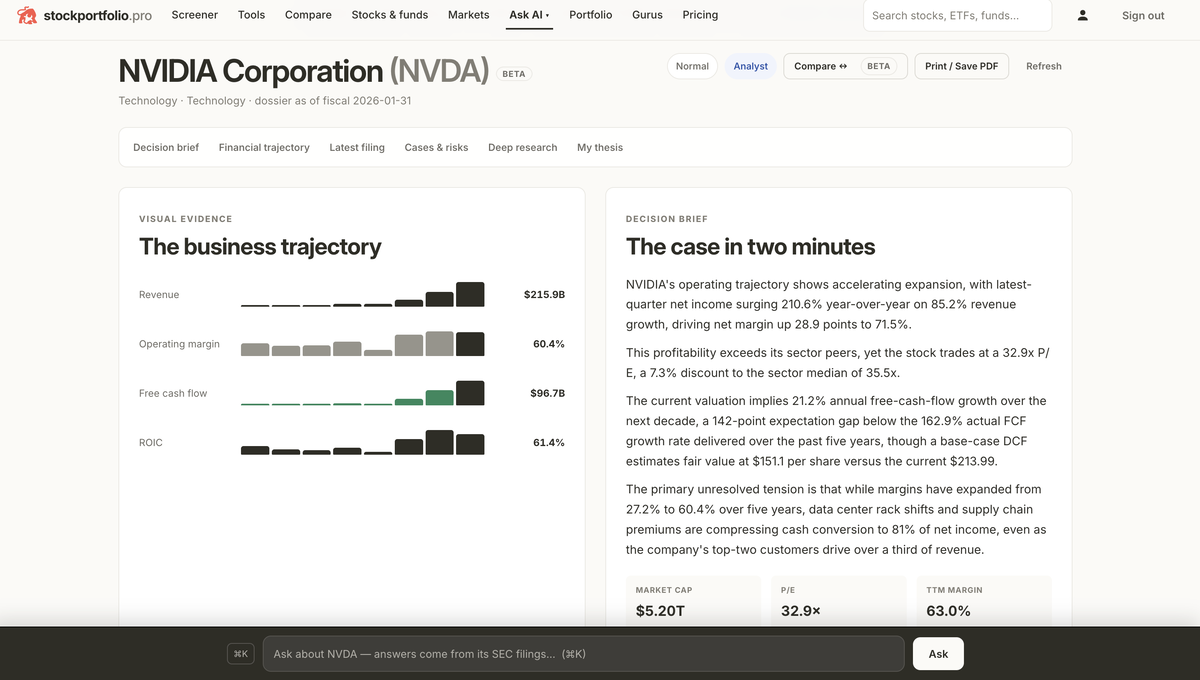
Task: Click the Free cash flow row label
Action: tap(173, 393)
